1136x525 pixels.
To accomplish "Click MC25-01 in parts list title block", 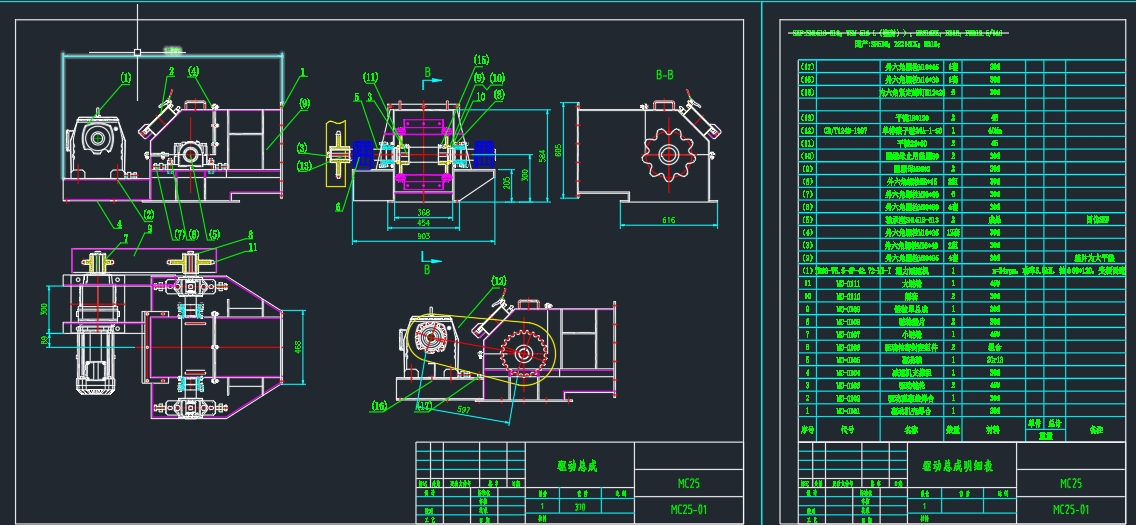I will click(1071, 509).
